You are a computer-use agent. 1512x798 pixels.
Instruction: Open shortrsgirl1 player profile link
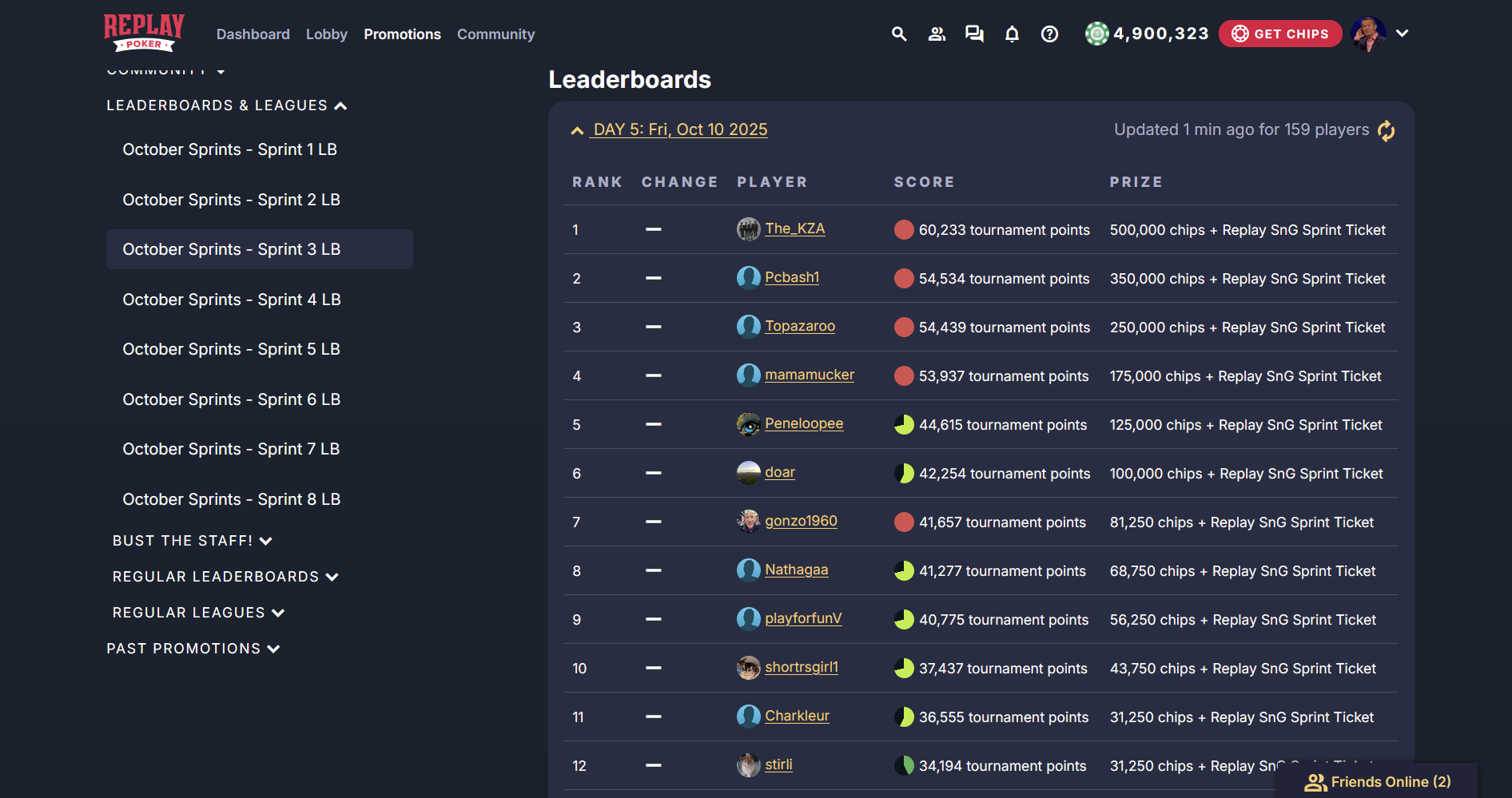pos(802,667)
